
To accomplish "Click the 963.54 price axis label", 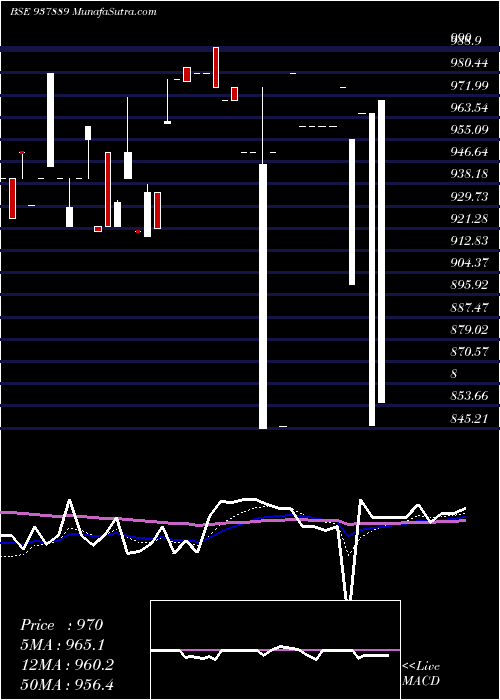I will pos(469,108).
